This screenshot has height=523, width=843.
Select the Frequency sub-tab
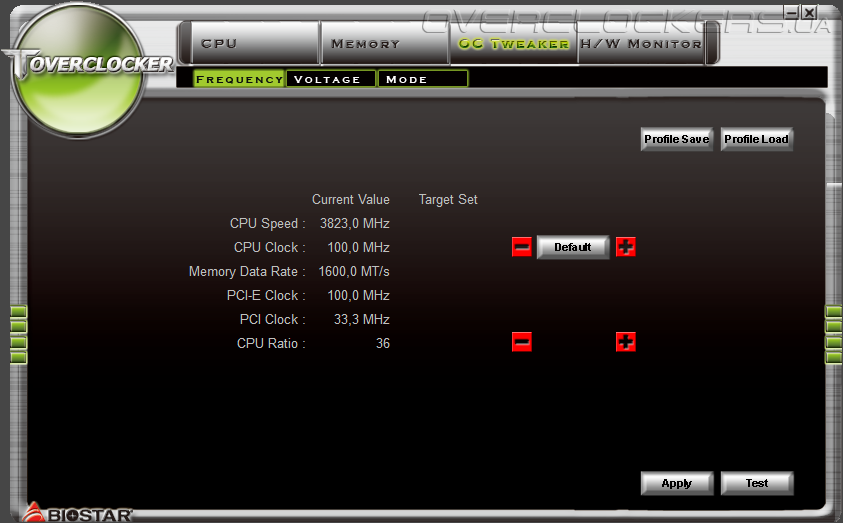(x=239, y=79)
